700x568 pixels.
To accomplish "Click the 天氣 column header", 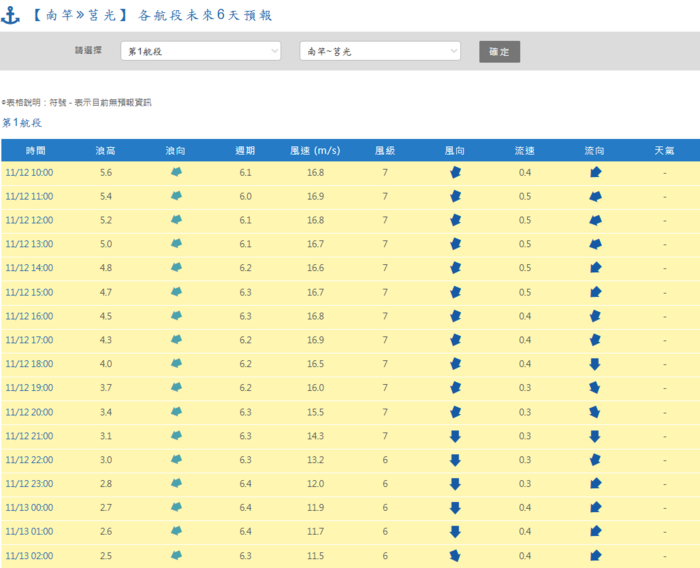I will (664, 150).
